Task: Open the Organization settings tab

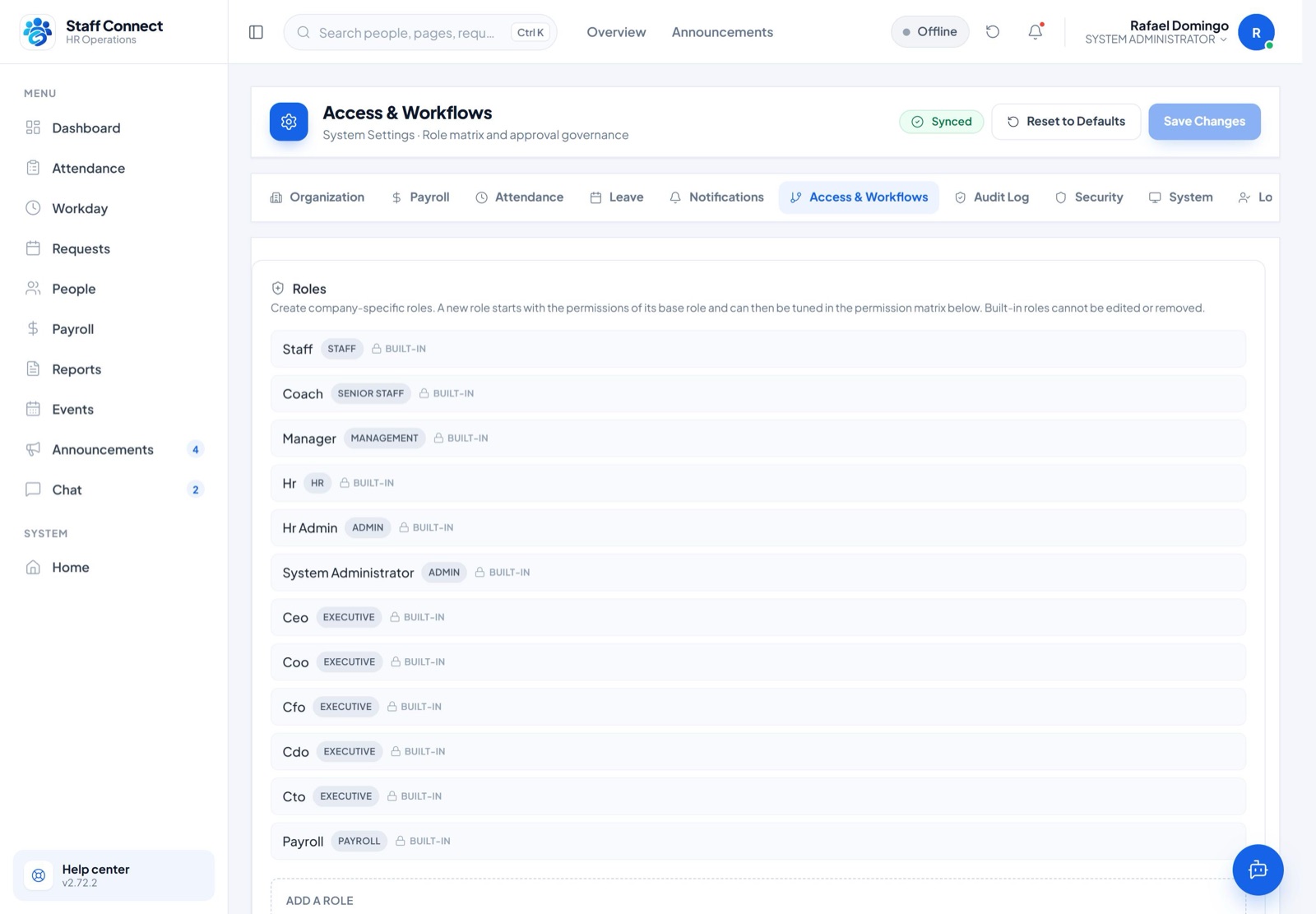Action: point(317,197)
